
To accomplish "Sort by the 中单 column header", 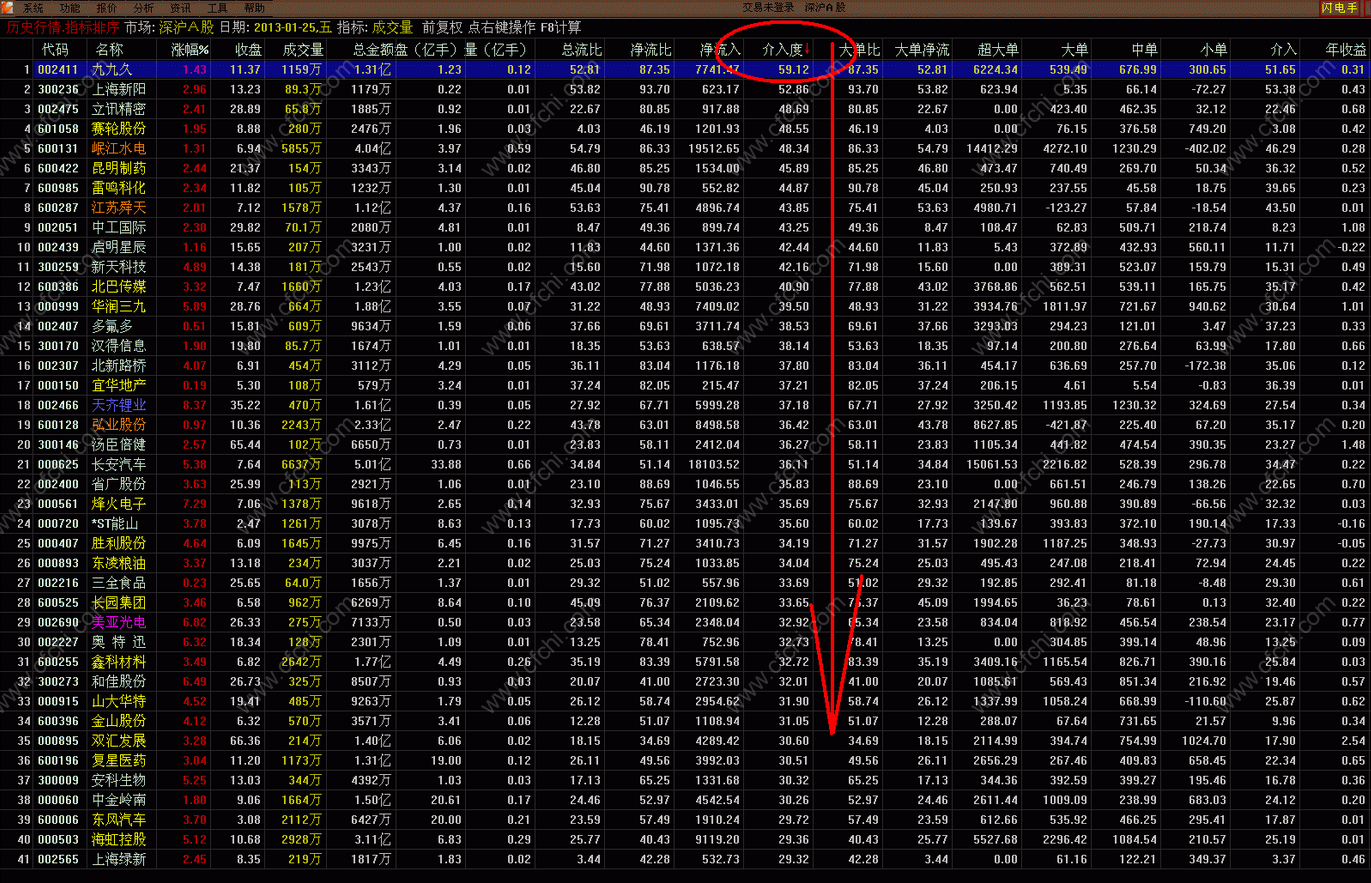I will (1144, 49).
